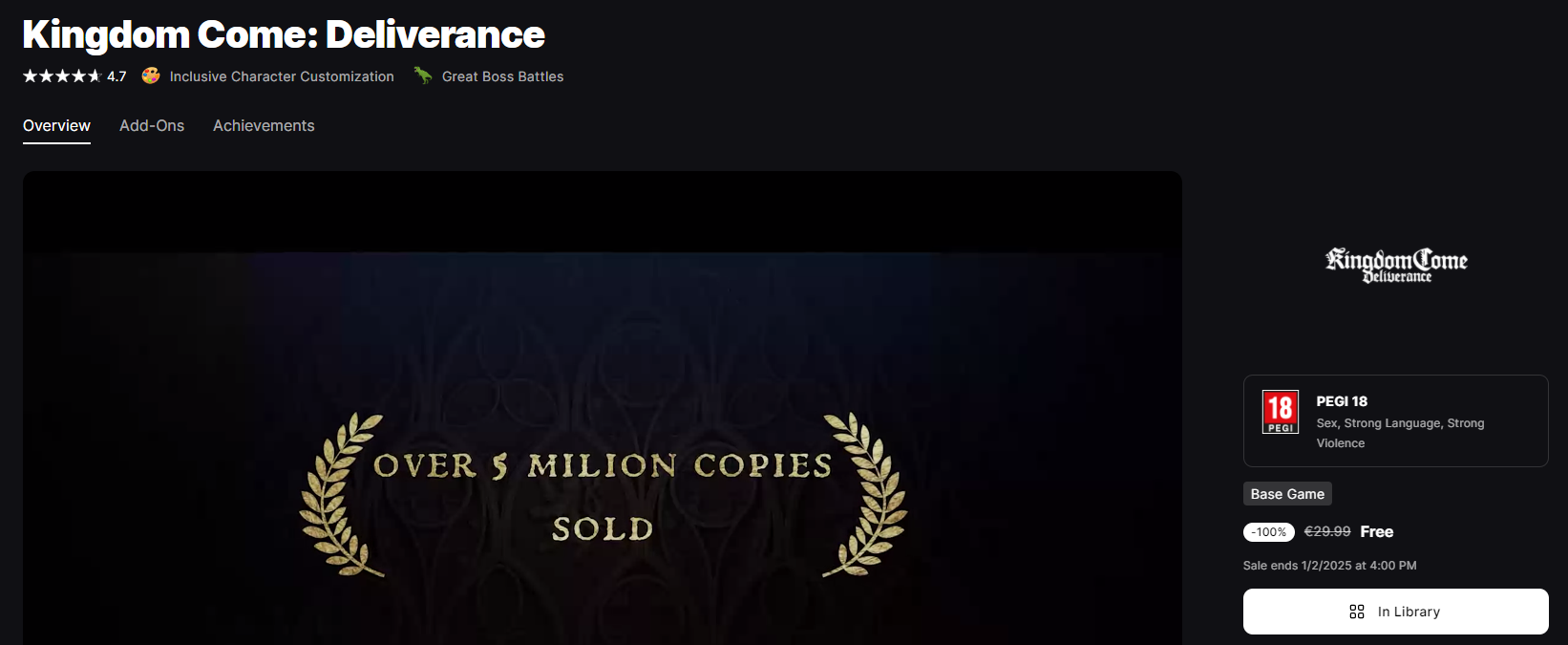The width and height of the screenshot is (1568, 645).
Task: Click the green dinosaur icon for Great Boss Battles
Action: 422,75
